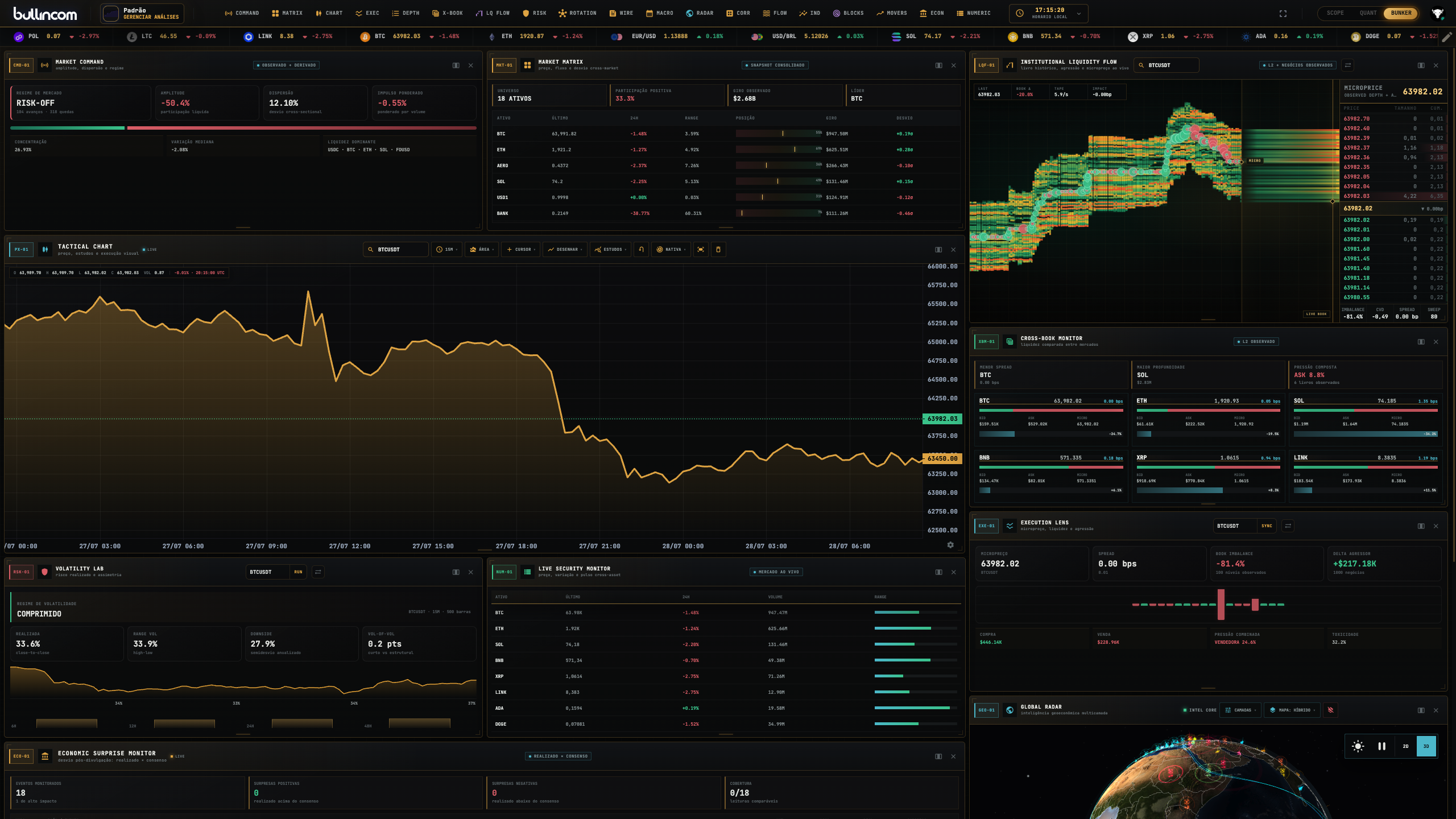Toggle split layout icon in Market Matrix panel
The image size is (1456, 819).
938,65
